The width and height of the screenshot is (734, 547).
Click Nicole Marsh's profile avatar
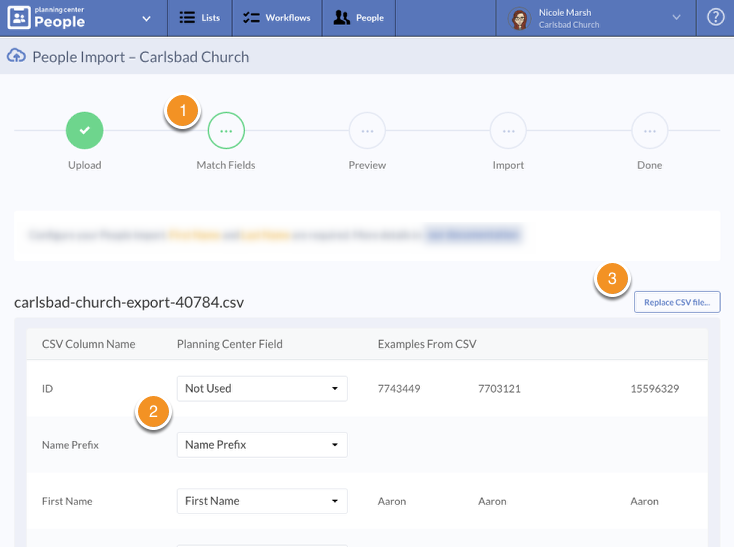tap(519, 19)
